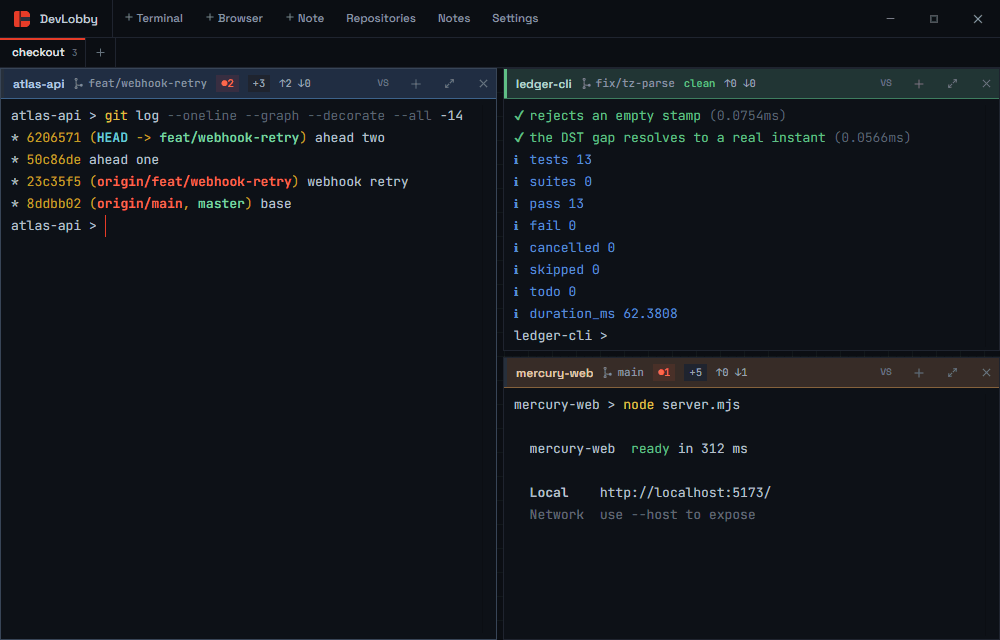
Task: Click the 'tests 13' summary line
Action: click(553, 160)
